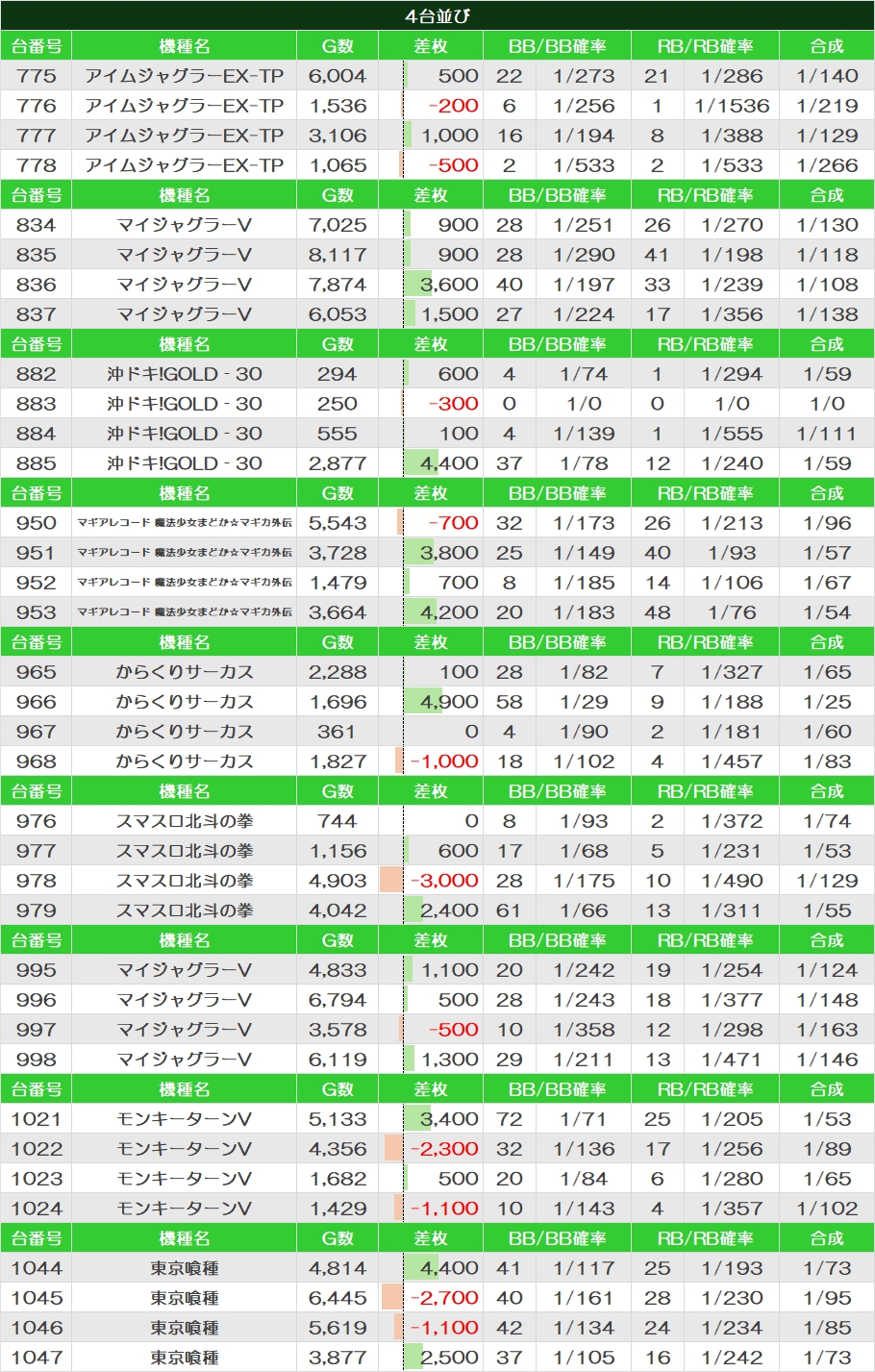The width and height of the screenshot is (875, 1372).
Task: Click G count 361 value
Action: [x=337, y=732]
